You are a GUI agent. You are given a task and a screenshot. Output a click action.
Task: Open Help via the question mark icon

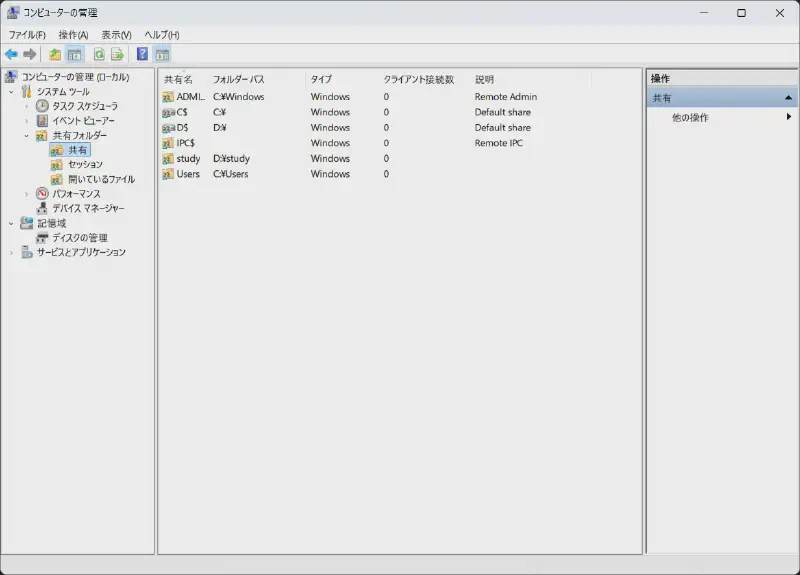tap(143, 54)
